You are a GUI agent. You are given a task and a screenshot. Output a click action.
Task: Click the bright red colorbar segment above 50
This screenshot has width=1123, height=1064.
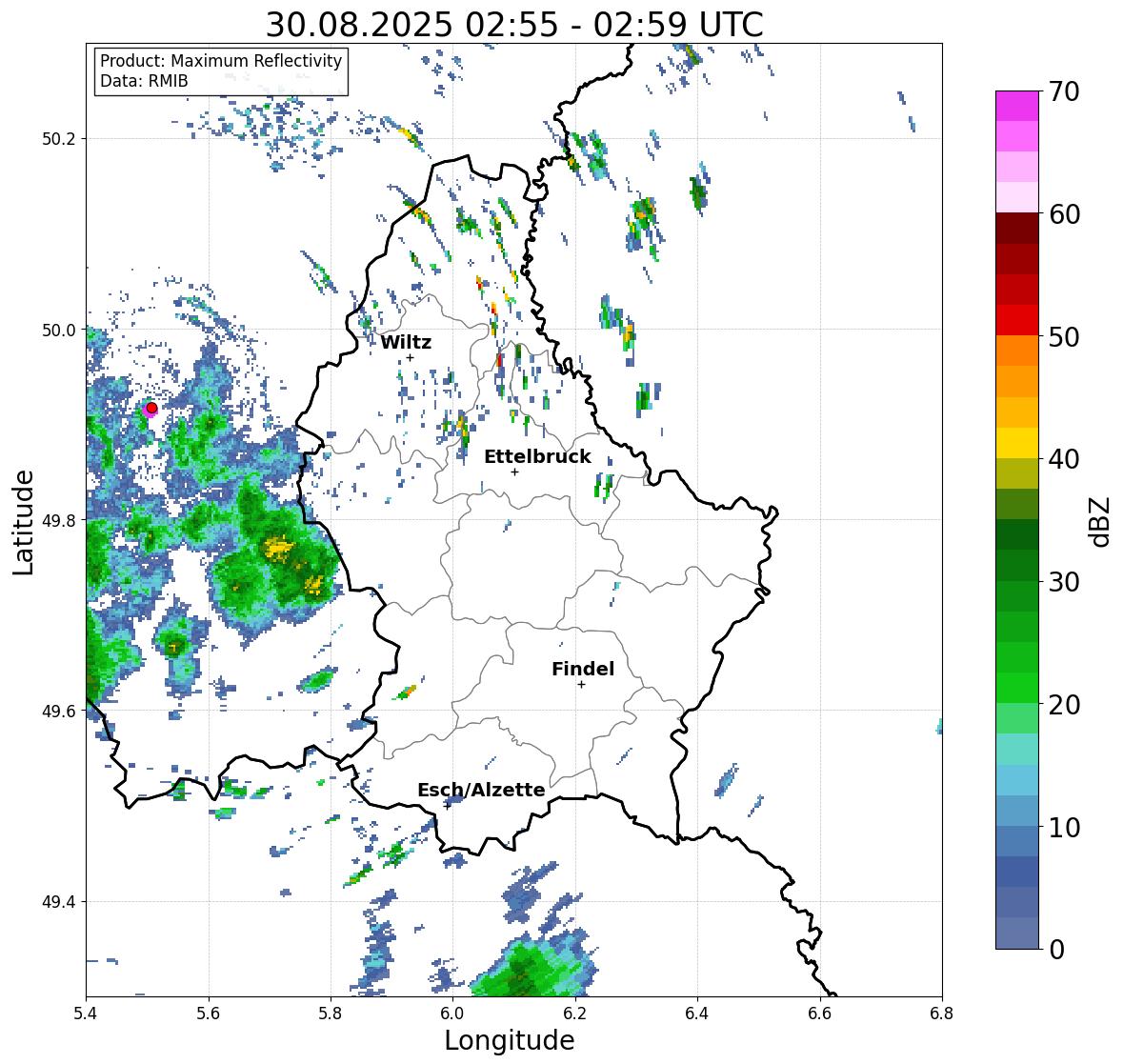[x=1017, y=320]
